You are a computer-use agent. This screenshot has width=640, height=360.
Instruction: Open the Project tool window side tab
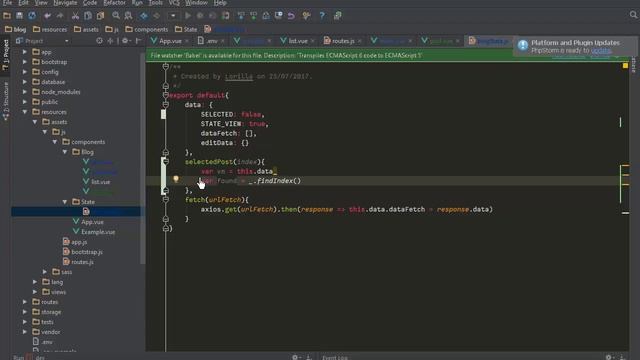click(5, 55)
